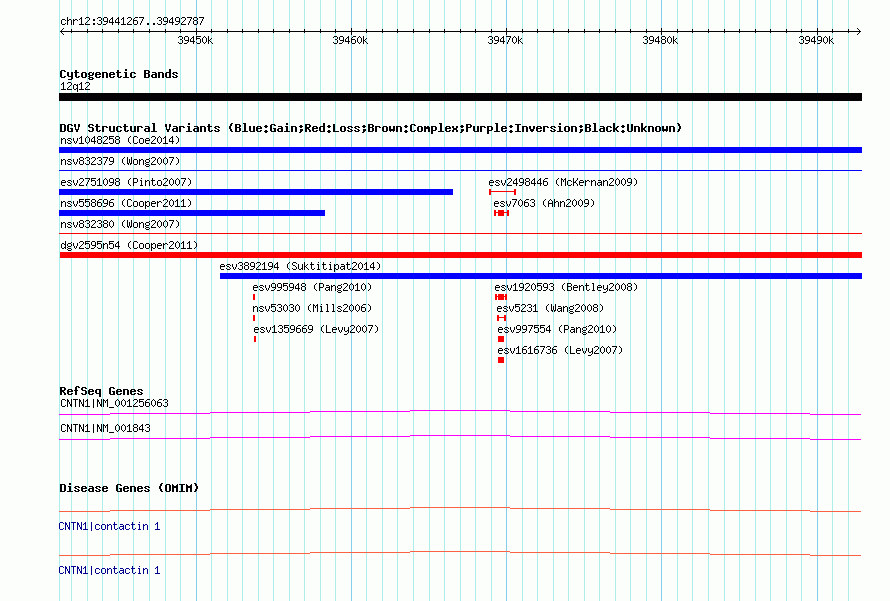Click the thick blue nsv1048258 gain bar
890x601 pixels.
click(460, 150)
